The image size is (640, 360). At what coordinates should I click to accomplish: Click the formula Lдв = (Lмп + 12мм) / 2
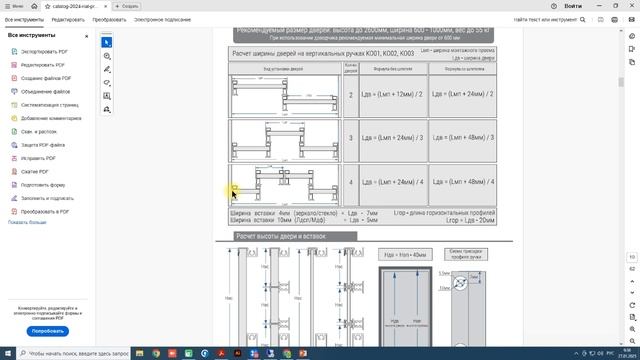(x=392, y=94)
